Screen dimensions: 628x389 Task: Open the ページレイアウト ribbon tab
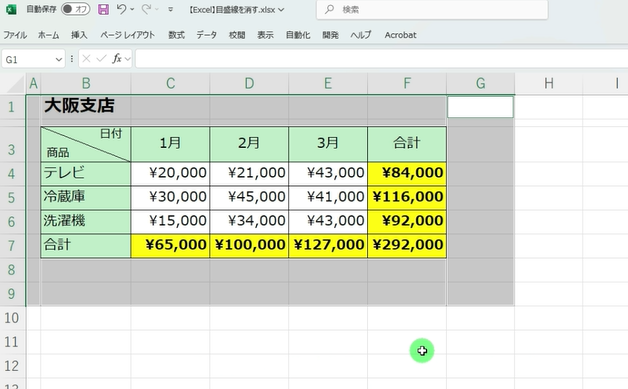(127, 35)
